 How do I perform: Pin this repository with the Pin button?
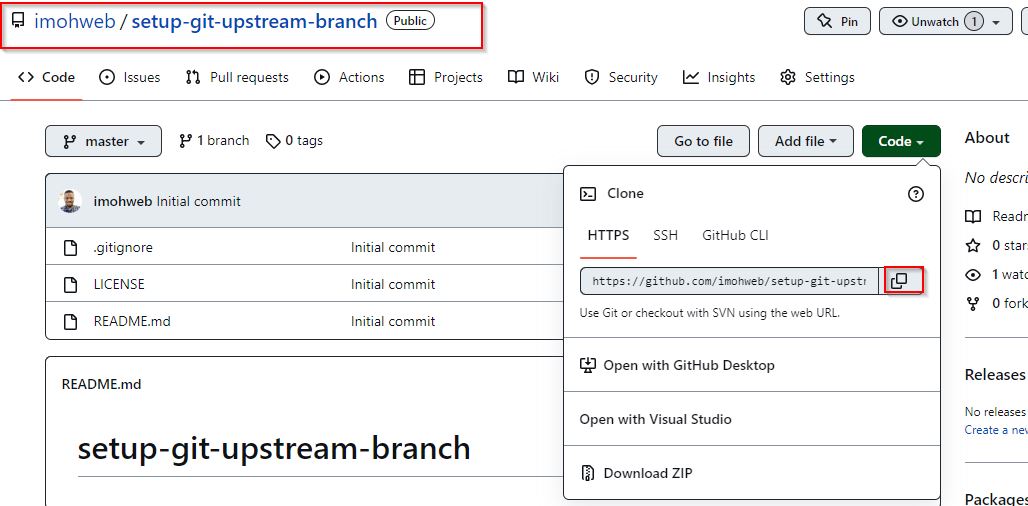(837, 21)
